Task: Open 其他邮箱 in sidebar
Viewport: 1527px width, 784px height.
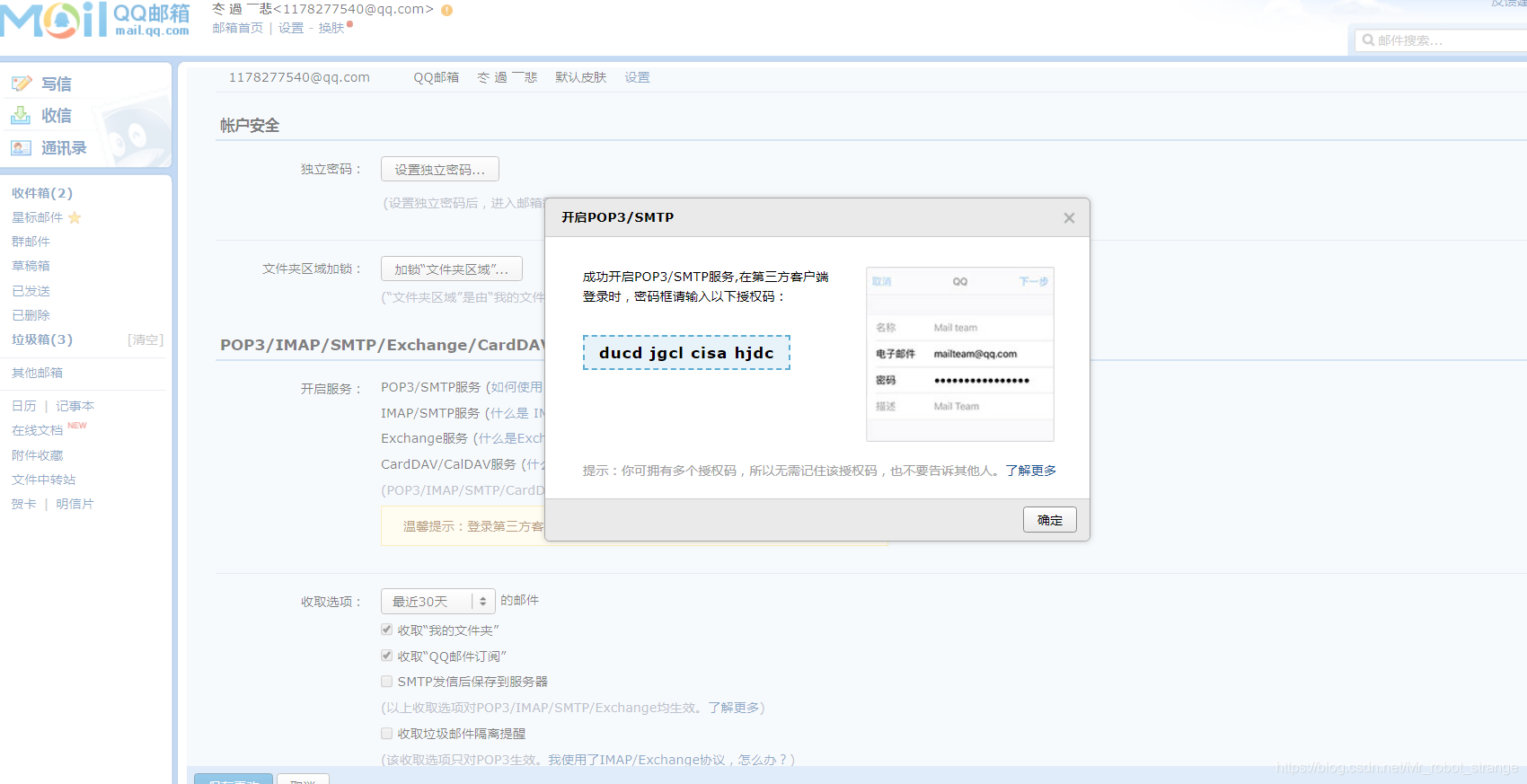Action: tap(37, 373)
